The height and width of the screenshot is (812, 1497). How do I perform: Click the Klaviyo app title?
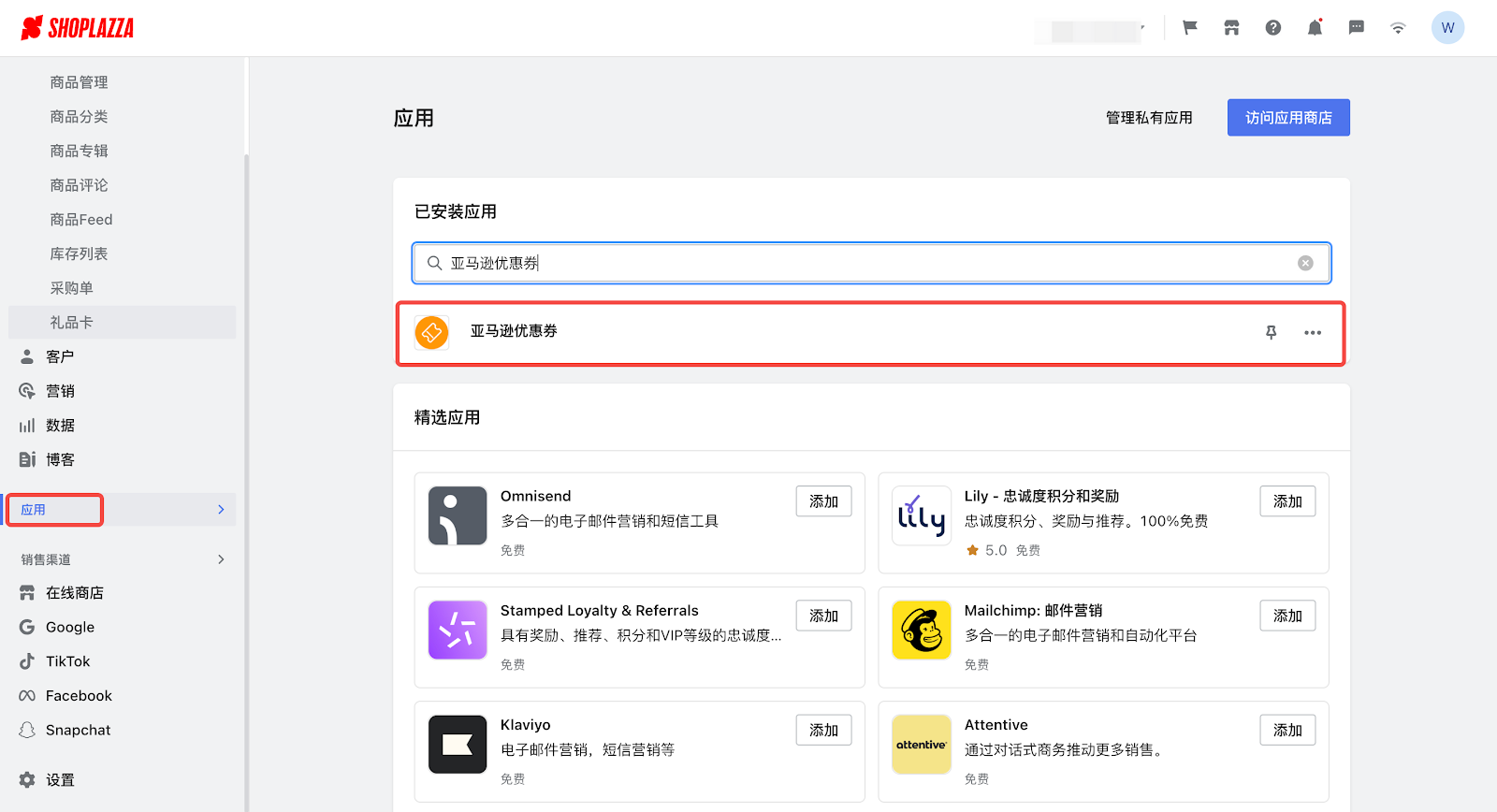click(525, 725)
